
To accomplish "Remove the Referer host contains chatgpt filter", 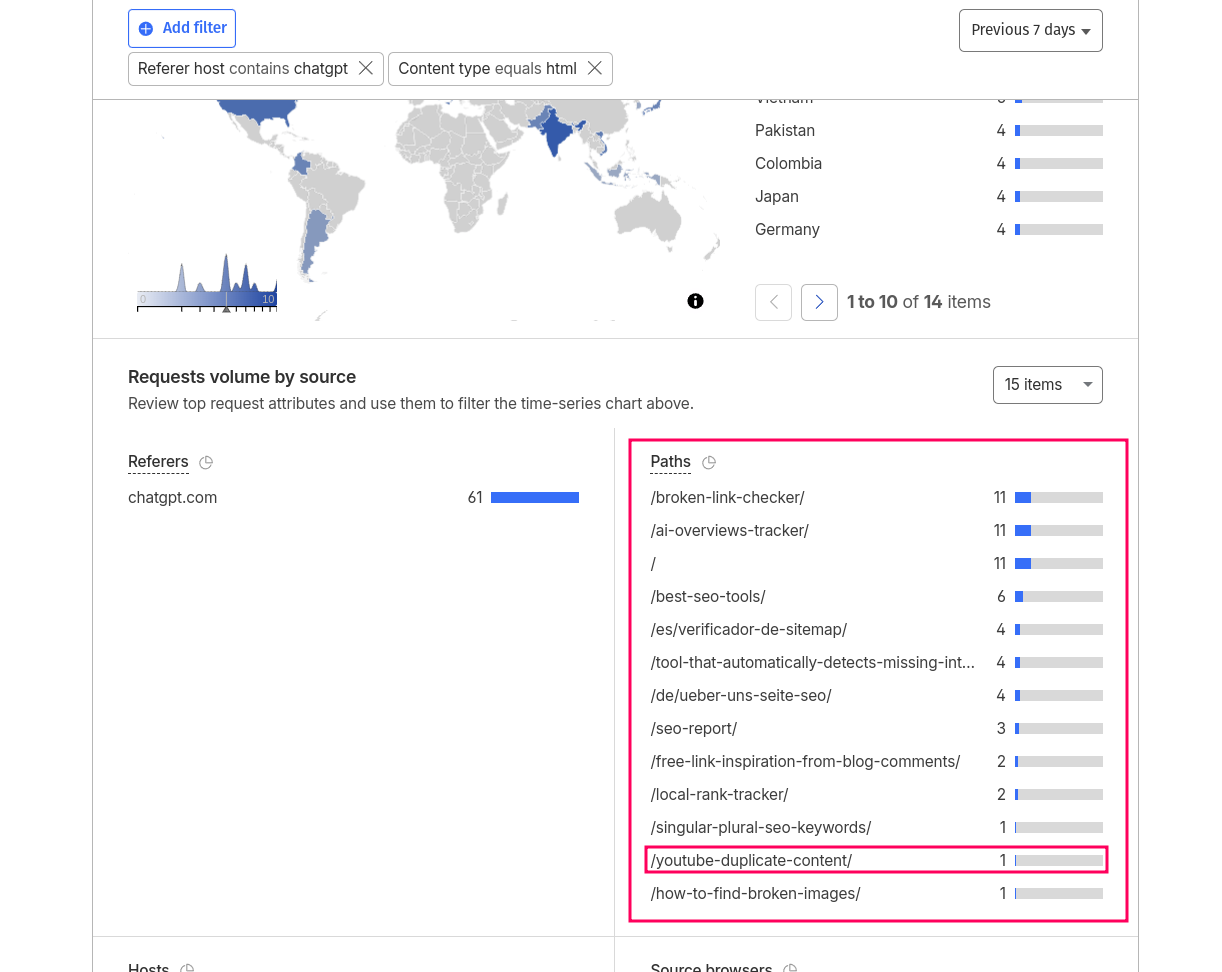I will pos(366,68).
